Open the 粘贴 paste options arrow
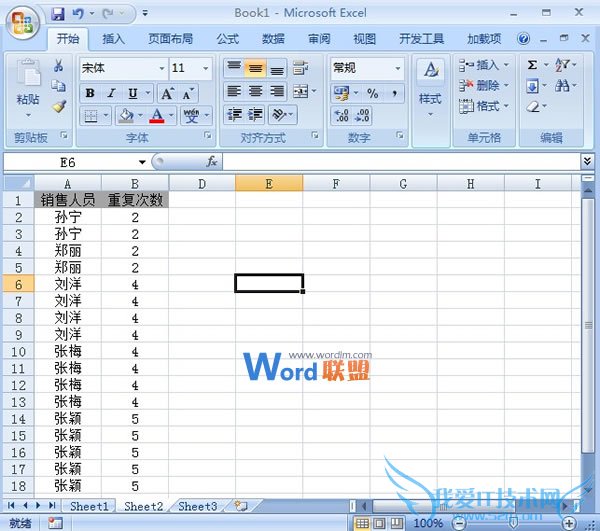The height and width of the screenshot is (531, 600). click(28, 115)
